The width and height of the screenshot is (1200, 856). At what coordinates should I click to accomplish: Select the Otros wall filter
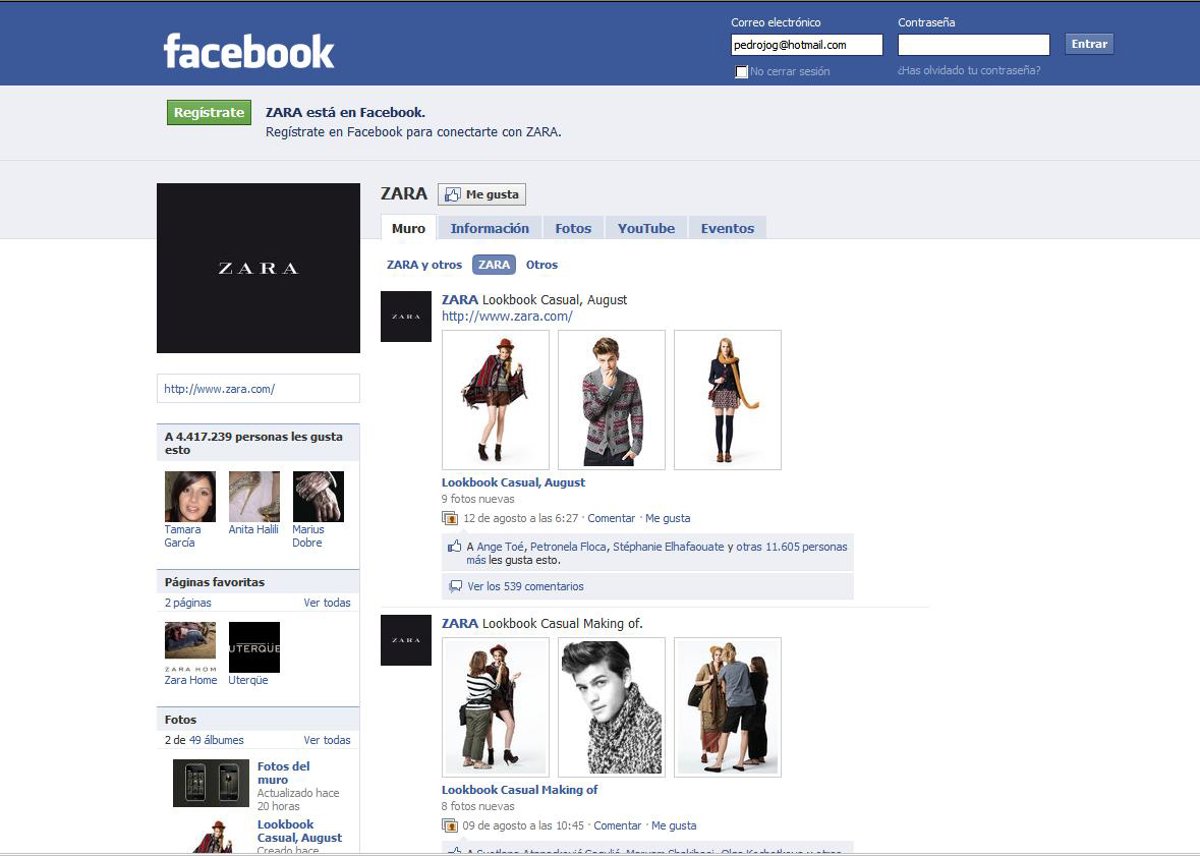click(542, 265)
